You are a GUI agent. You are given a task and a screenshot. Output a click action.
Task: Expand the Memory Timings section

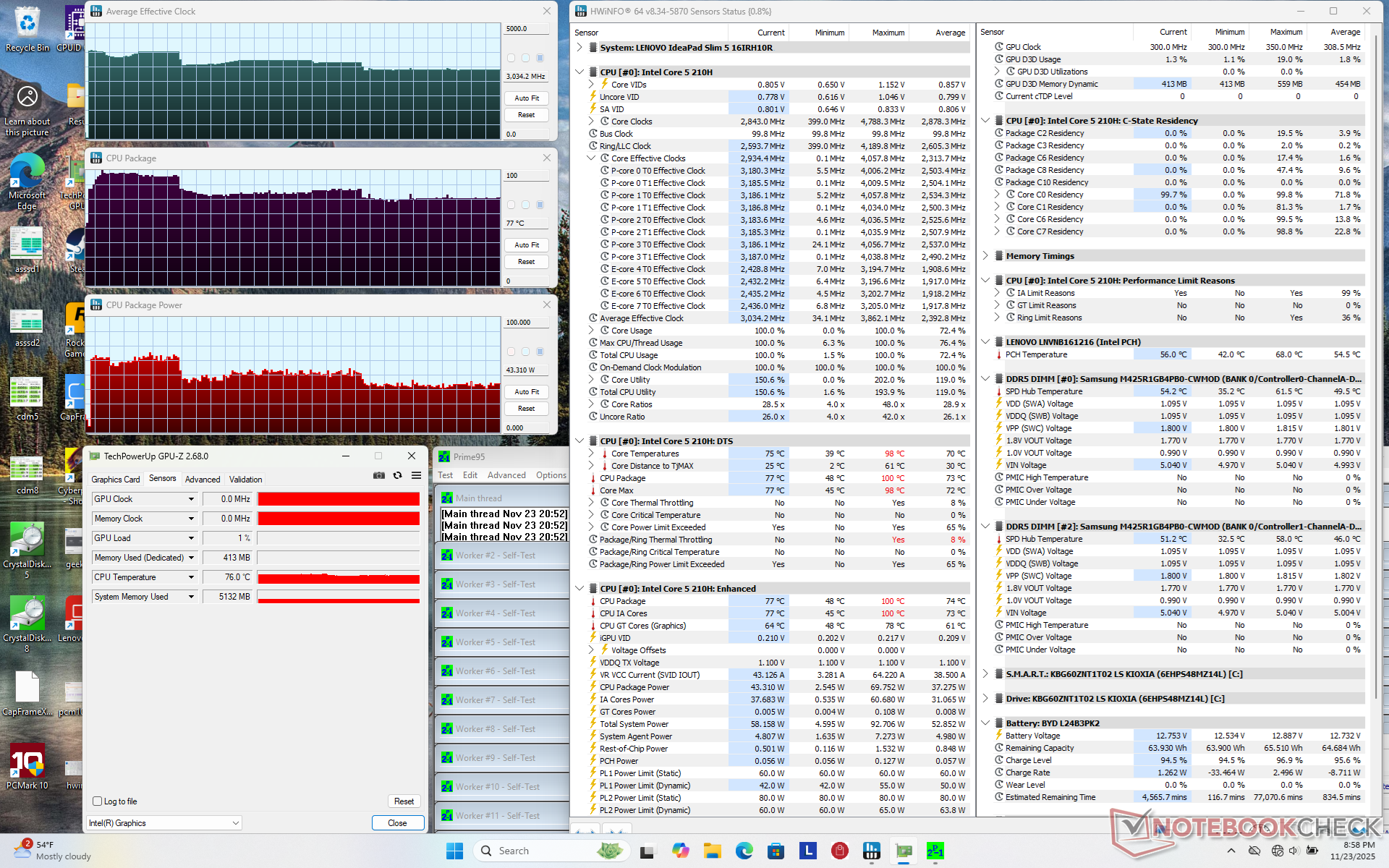point(985,256)
